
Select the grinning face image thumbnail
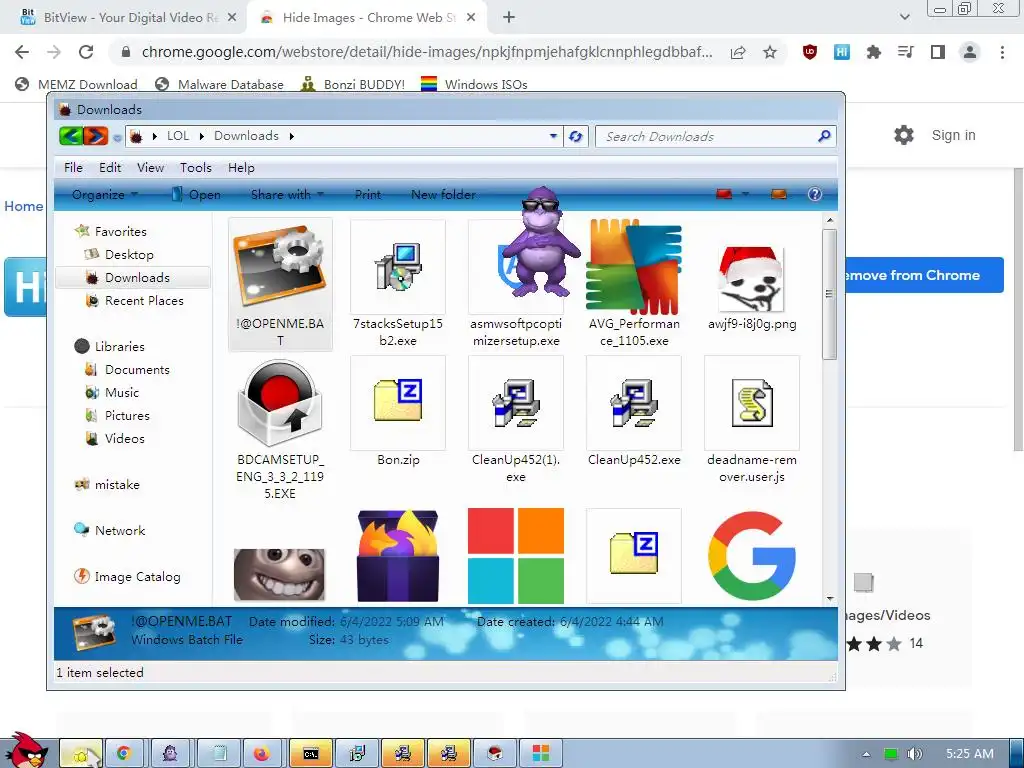pyautogui.click(x=280, y=574)
